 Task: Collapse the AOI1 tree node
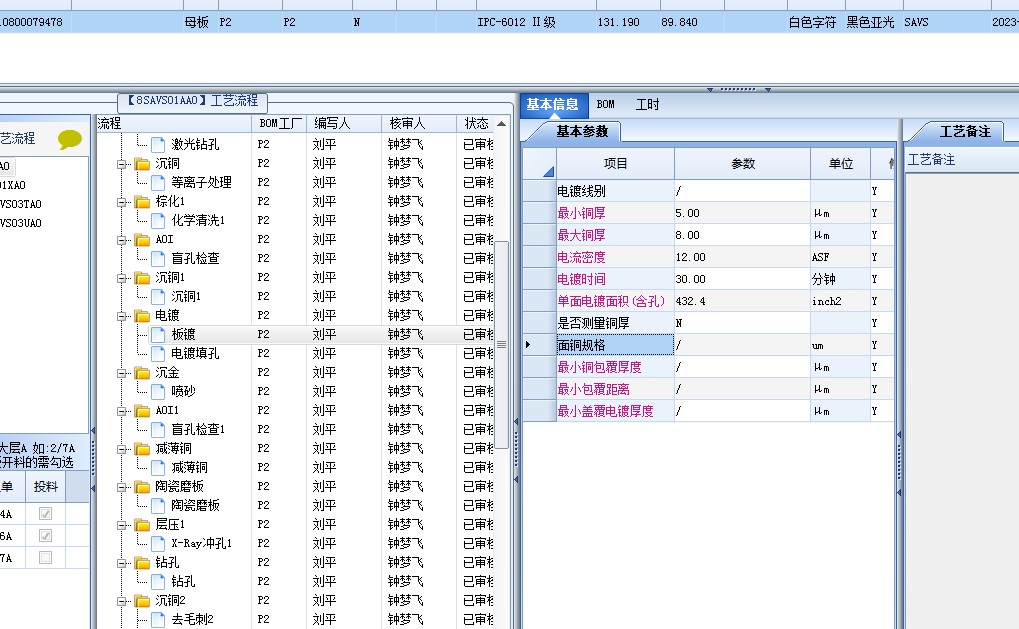click(x=122, y=411)
